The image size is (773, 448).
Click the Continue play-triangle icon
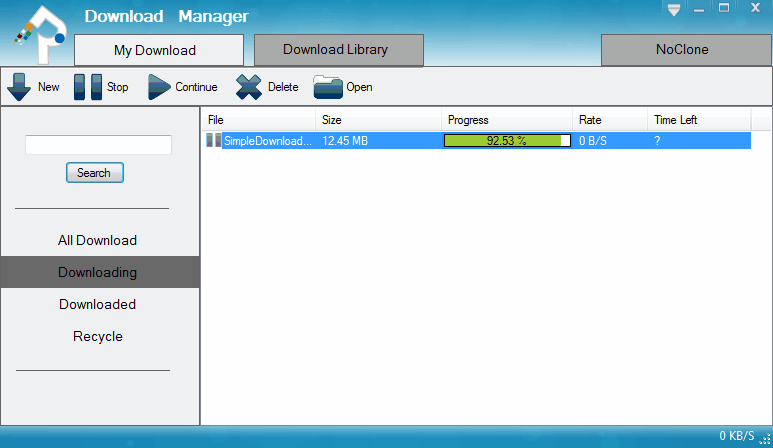coord(159,87)
